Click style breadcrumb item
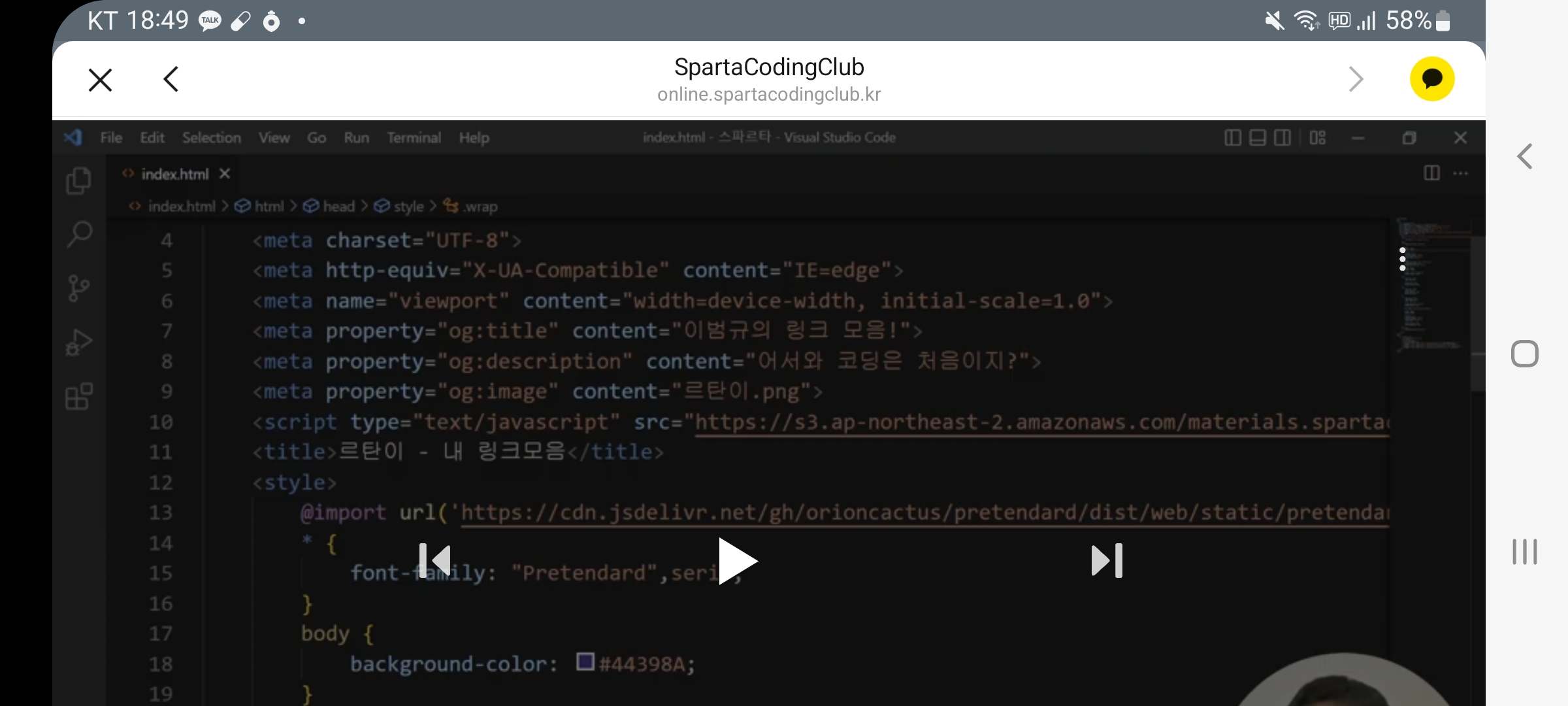 click(x=409, y=207)
